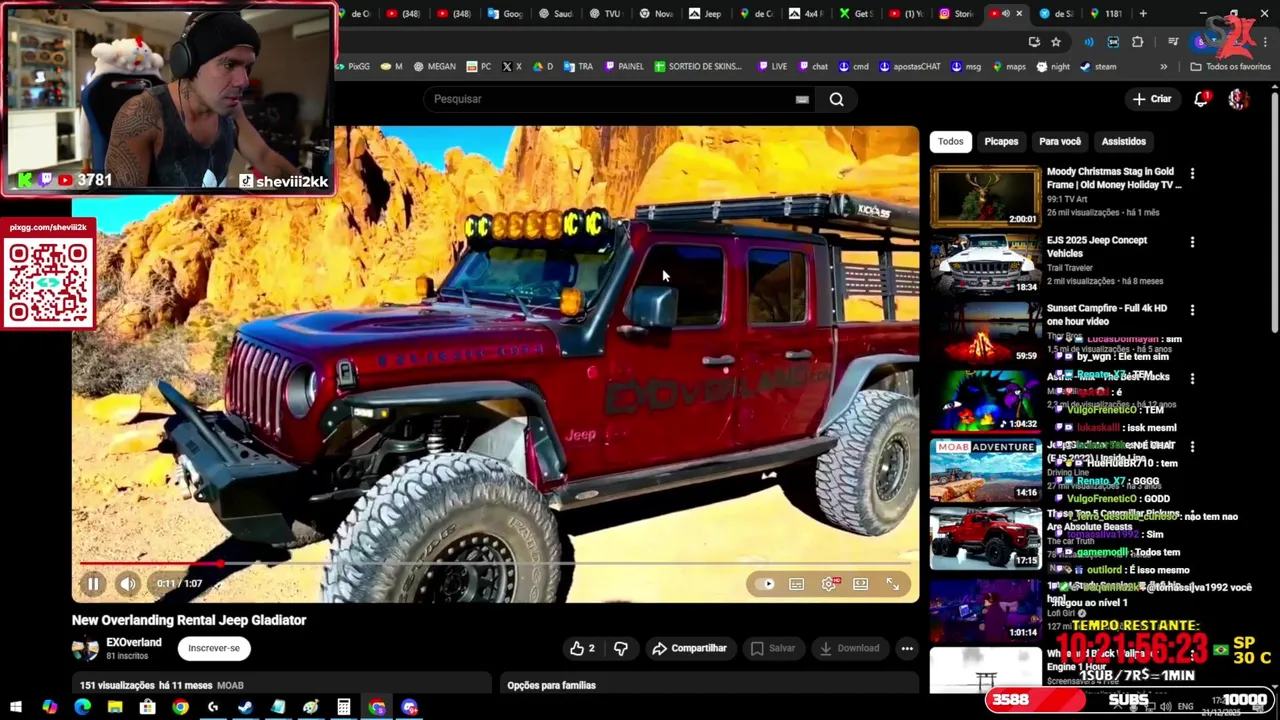Open the red truck 17:15 video thumbnail
The height and width of the screenshot is (720, 1280).
986,538
